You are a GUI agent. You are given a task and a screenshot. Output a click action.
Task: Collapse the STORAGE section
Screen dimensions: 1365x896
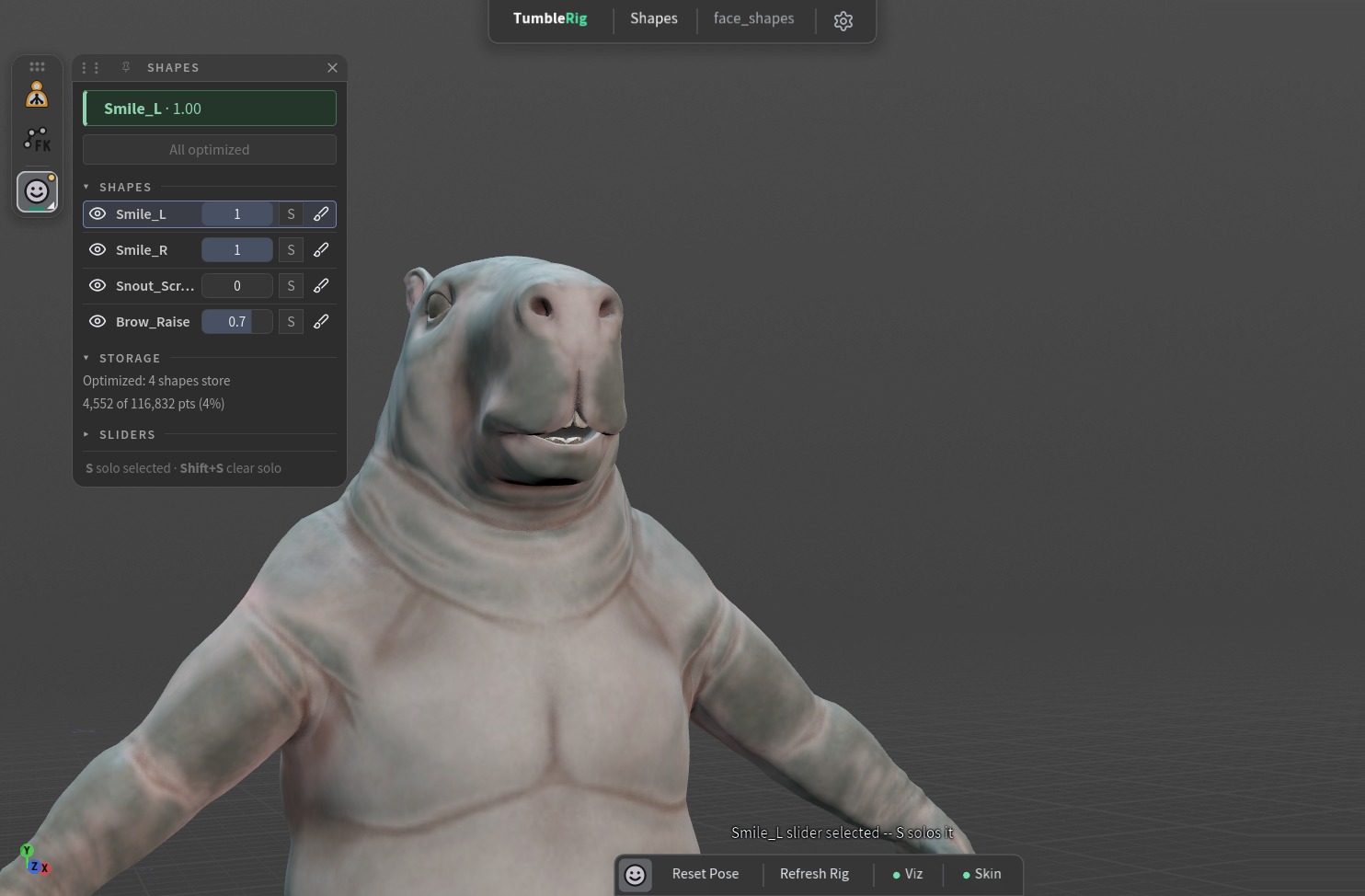[86, 358]
